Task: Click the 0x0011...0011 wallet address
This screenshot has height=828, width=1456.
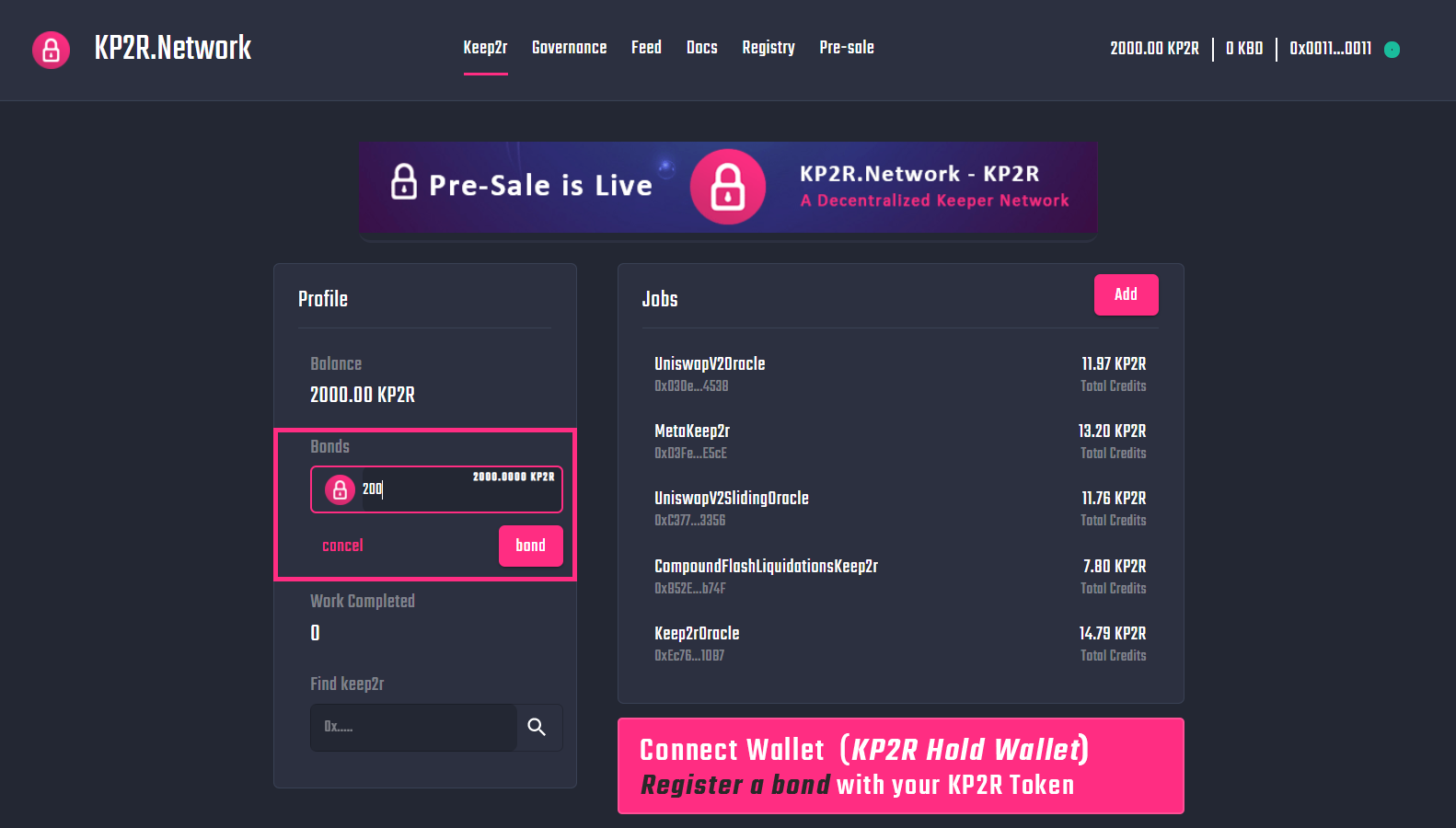Action: [1331, 49]
